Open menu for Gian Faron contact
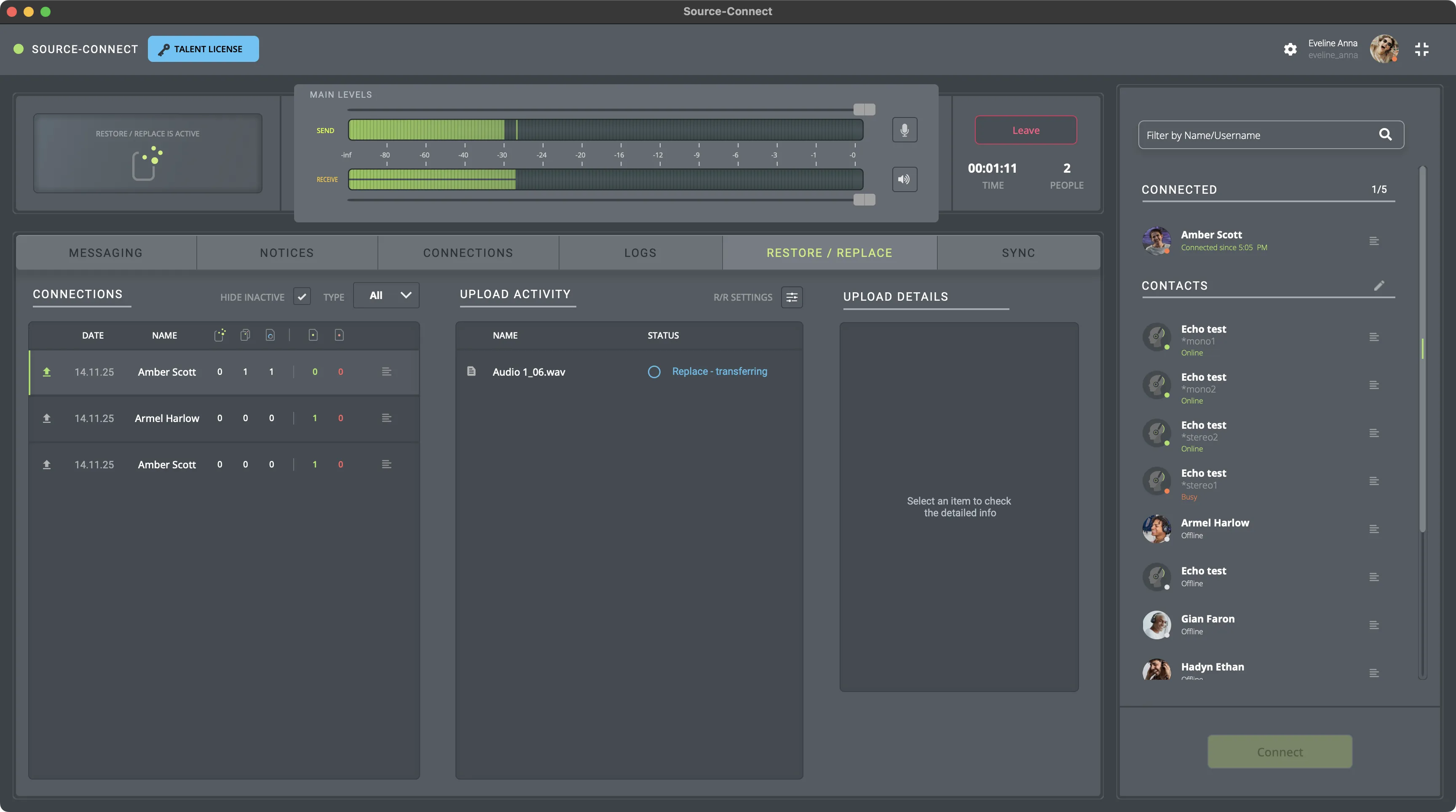This screenshot has width=1456, height=812. pos(1374,625)
